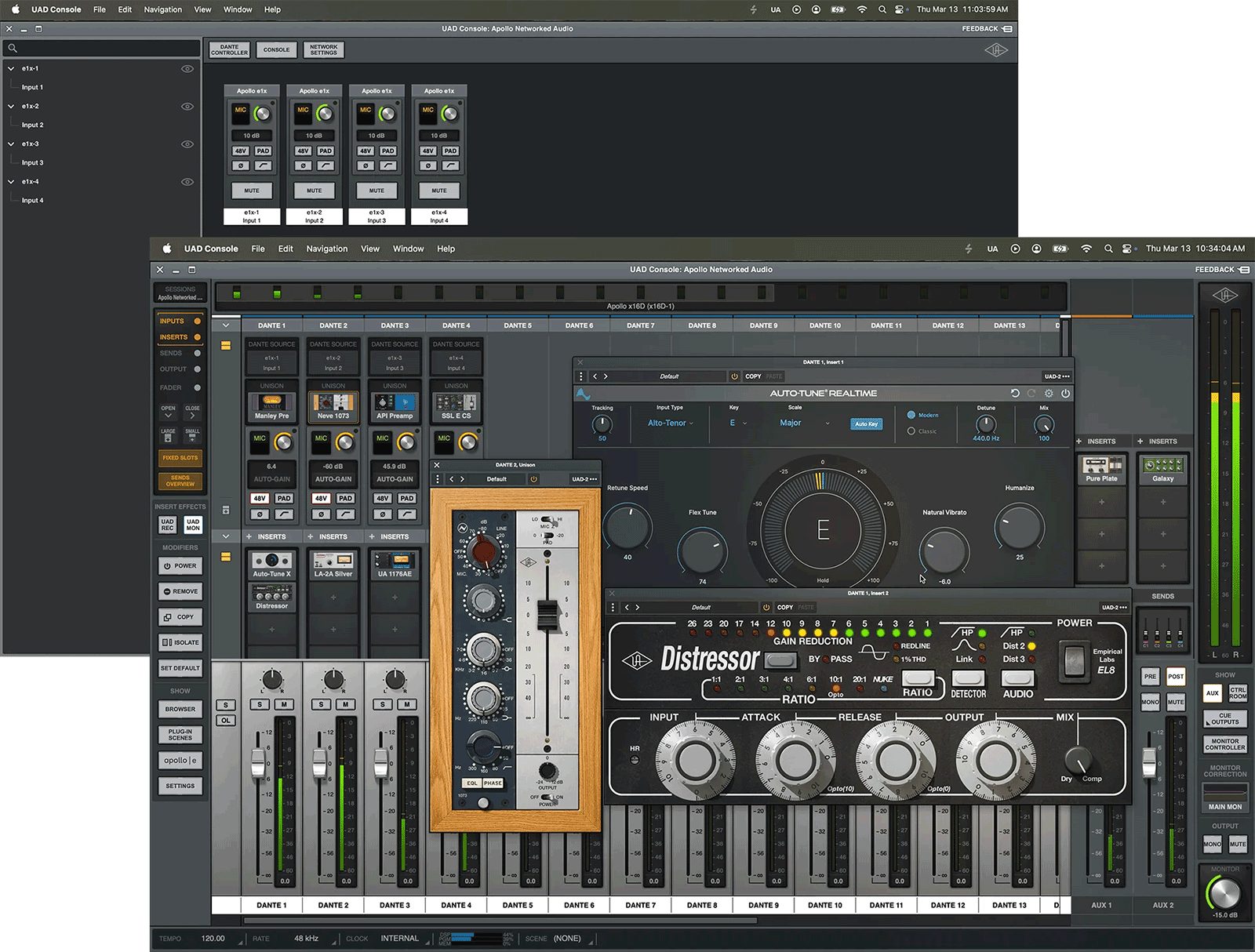Image resolution: width=1255 pixels, height=952 pixels.
Task: Toggle e1x-3 visibility eye in Dante Controller
Action: tap(187, 144)
